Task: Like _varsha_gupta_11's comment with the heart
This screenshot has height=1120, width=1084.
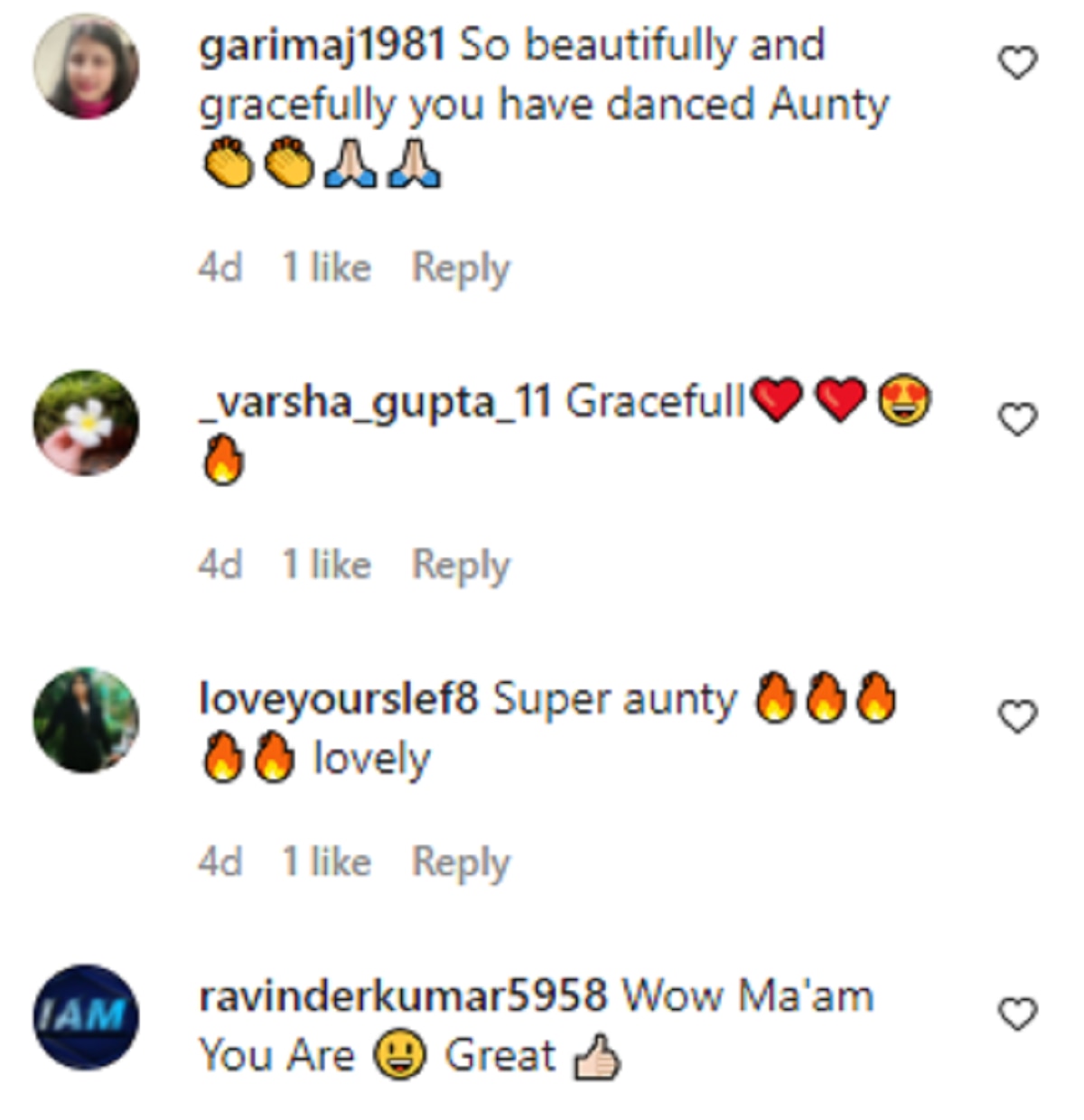Action: [1017, 420]
